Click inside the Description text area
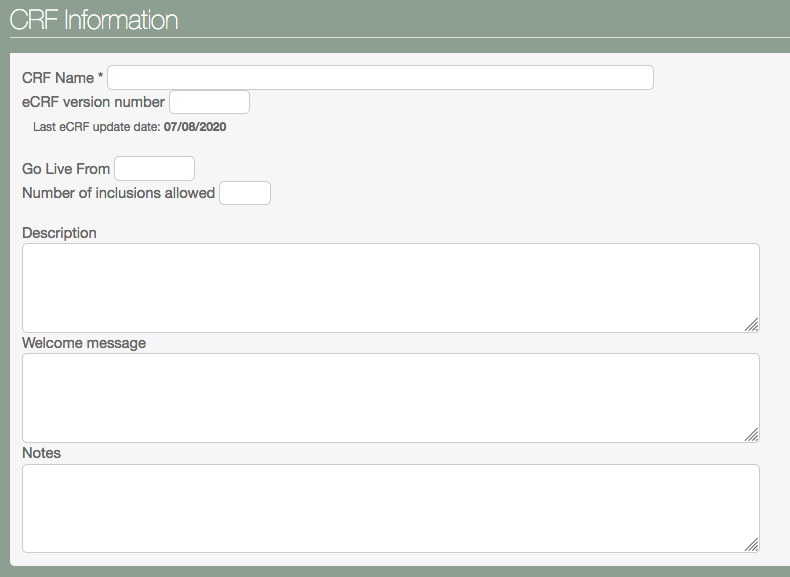This screenshot has height=577, width=790. coord(390,287)
